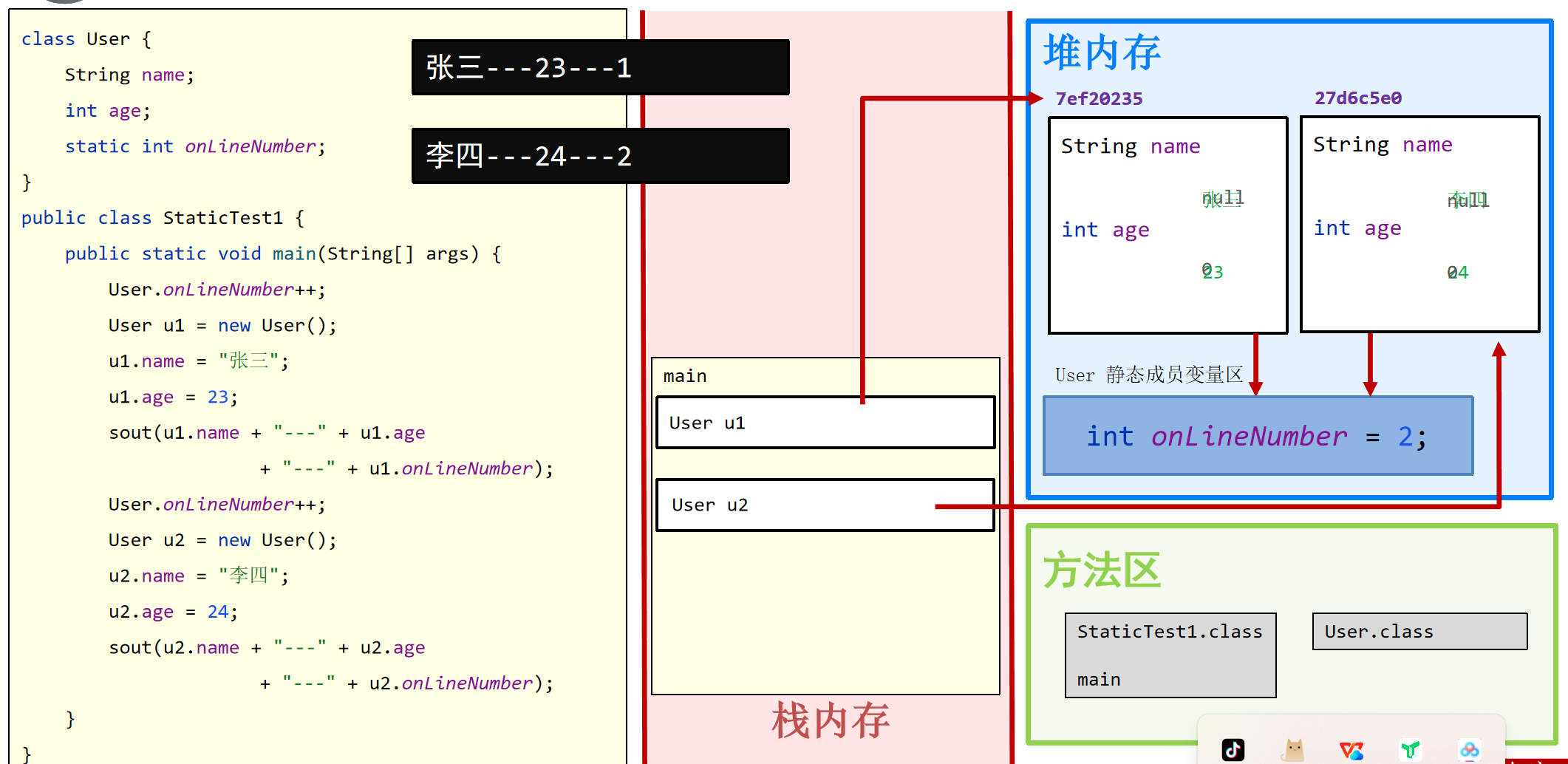Screen dimensions: 1568x764
Task: Click the 栈内存 stack memory label
Action: click(x=831, y=720)
